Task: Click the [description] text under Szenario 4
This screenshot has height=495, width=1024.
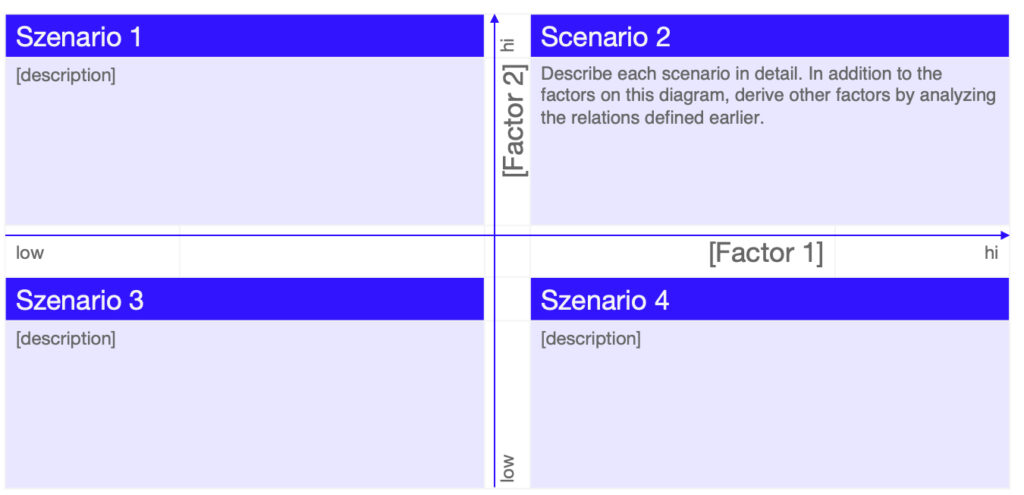Action: point(590,339)
